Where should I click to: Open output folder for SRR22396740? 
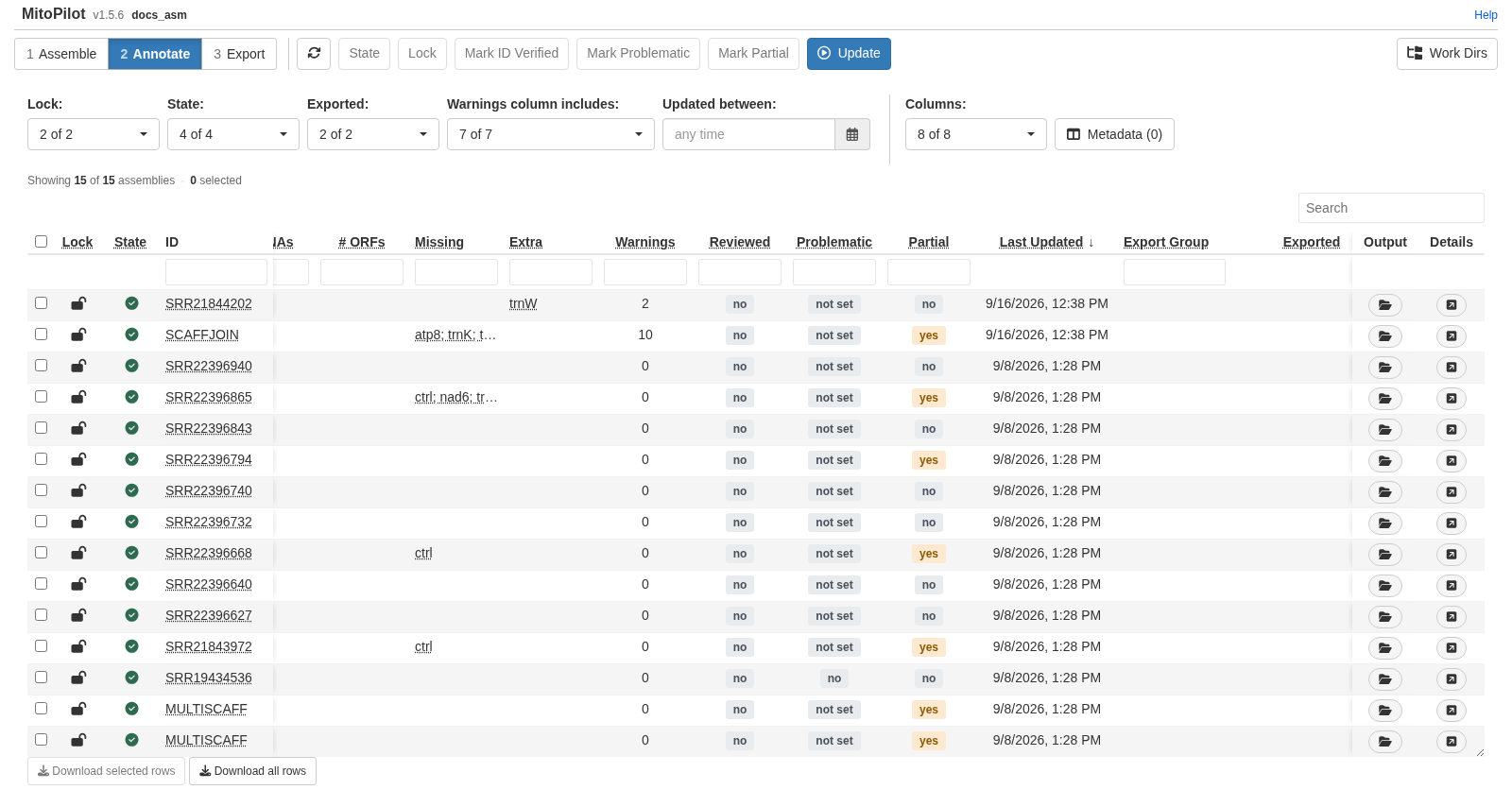pyautogui.click(x=1384, y=491)
